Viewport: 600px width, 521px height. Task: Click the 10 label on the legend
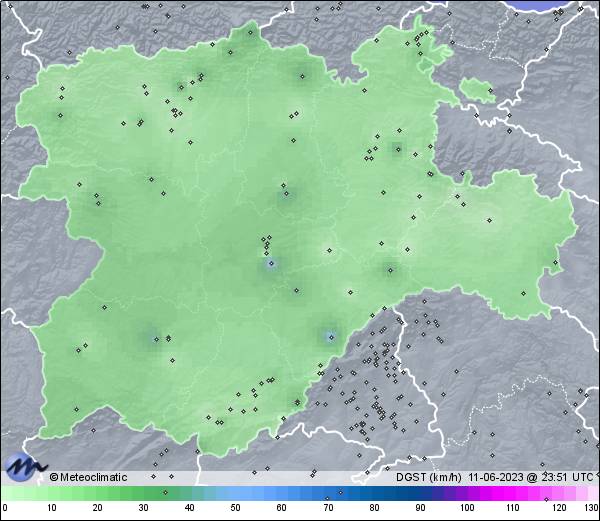52,508
